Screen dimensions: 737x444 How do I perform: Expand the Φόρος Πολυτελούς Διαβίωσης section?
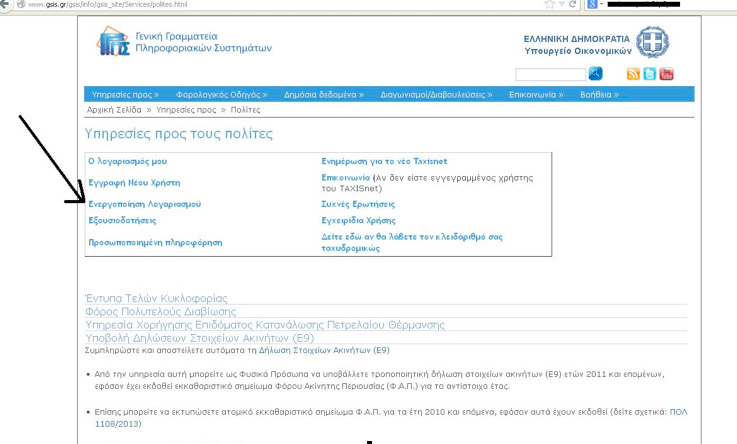coord(156,311)
